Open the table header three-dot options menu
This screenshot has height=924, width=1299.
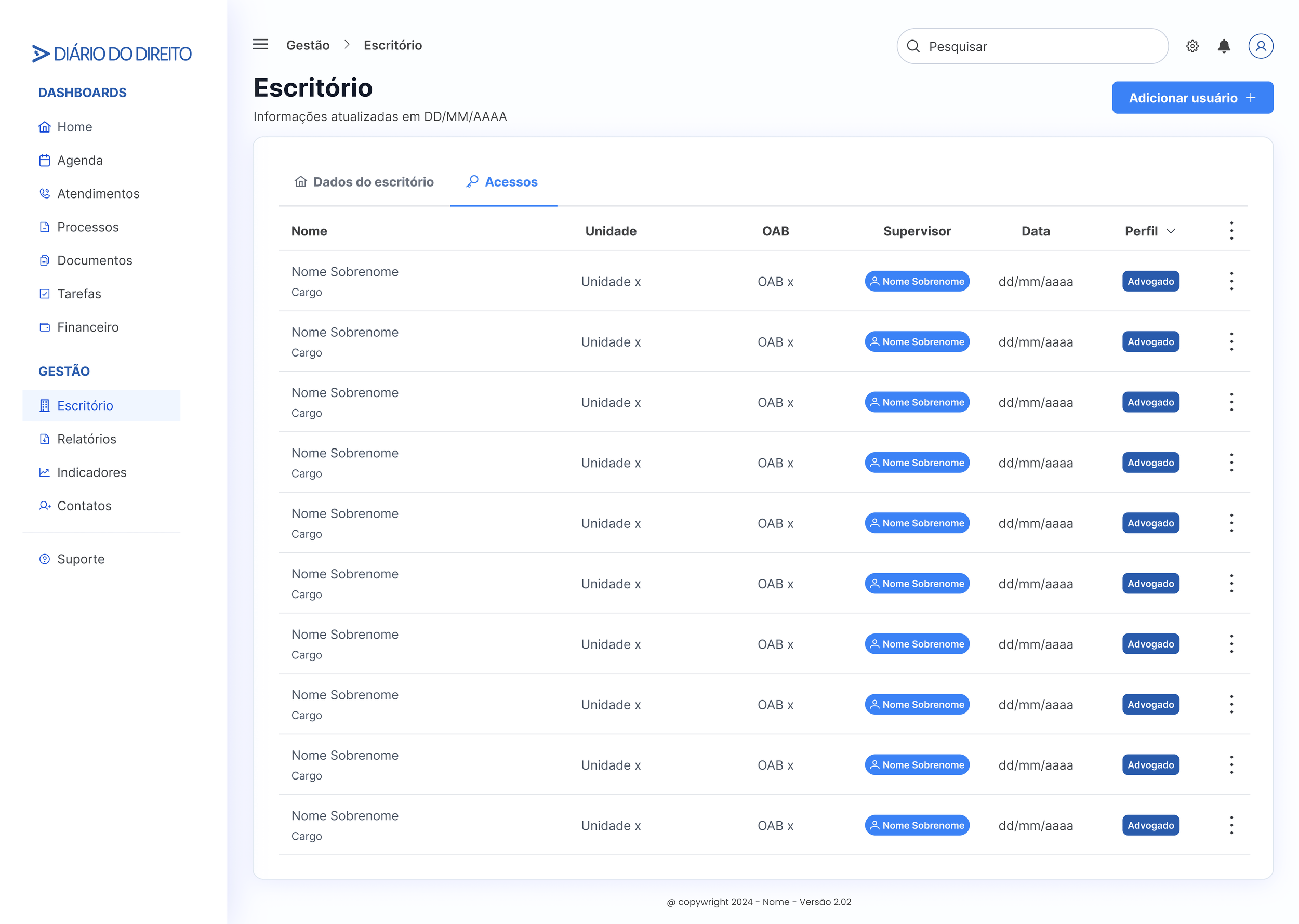click(1231, 231)
